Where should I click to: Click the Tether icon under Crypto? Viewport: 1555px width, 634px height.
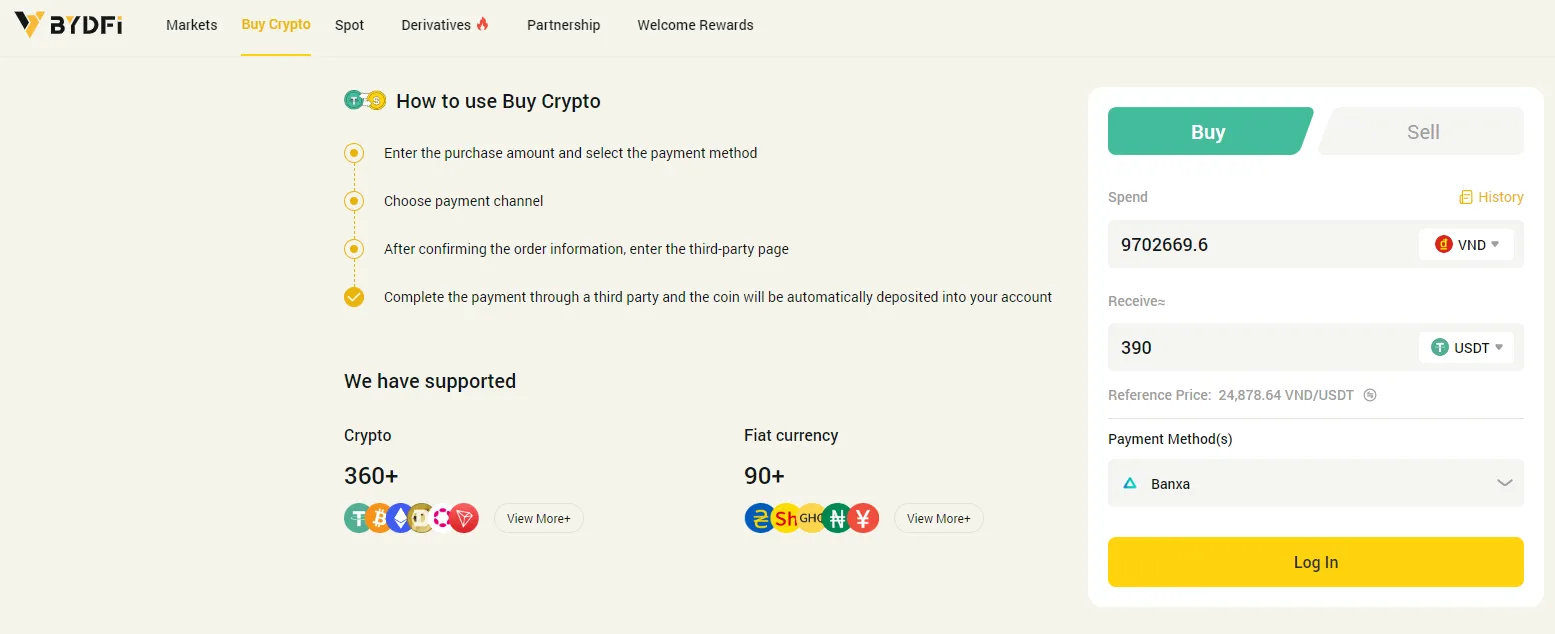coord(357,518)
